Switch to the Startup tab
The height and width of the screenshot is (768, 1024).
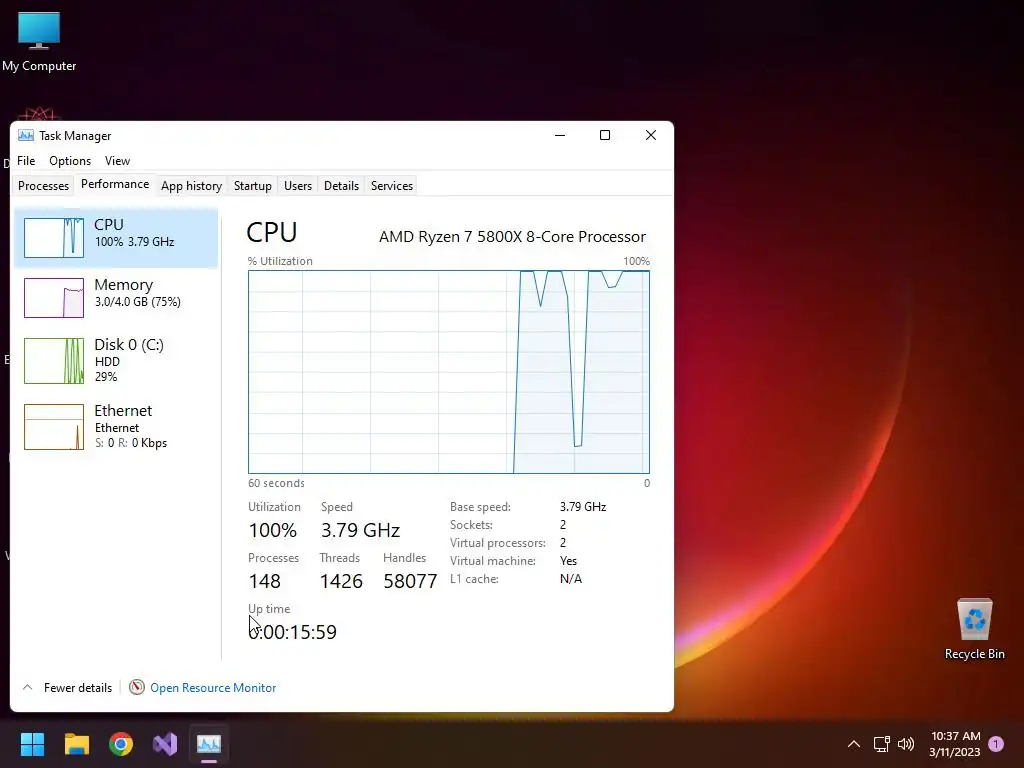253,185
